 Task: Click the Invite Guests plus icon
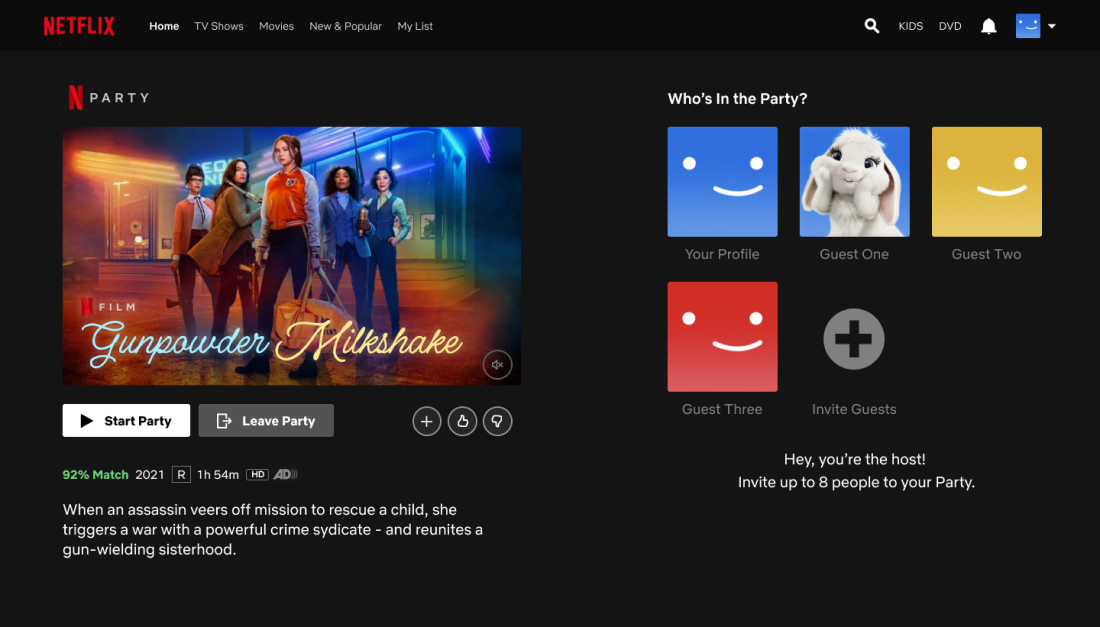(854, 339)
